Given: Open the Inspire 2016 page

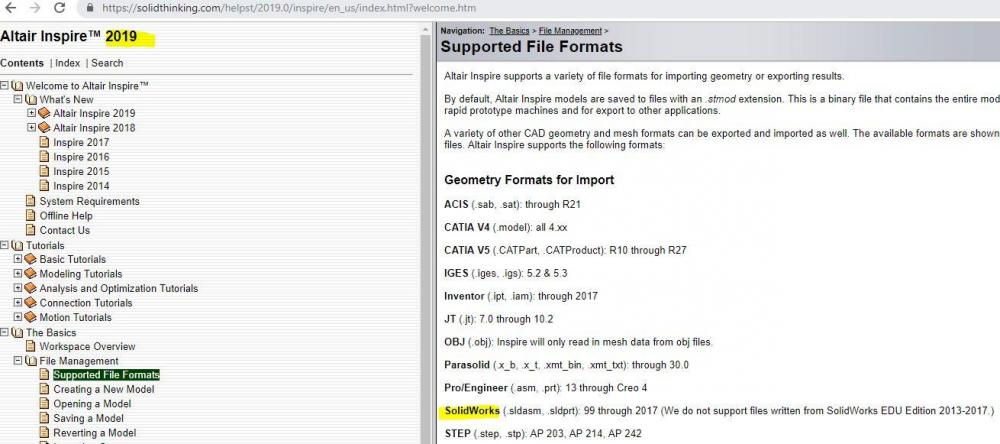Looking at the screenshot, I should 81,157.
